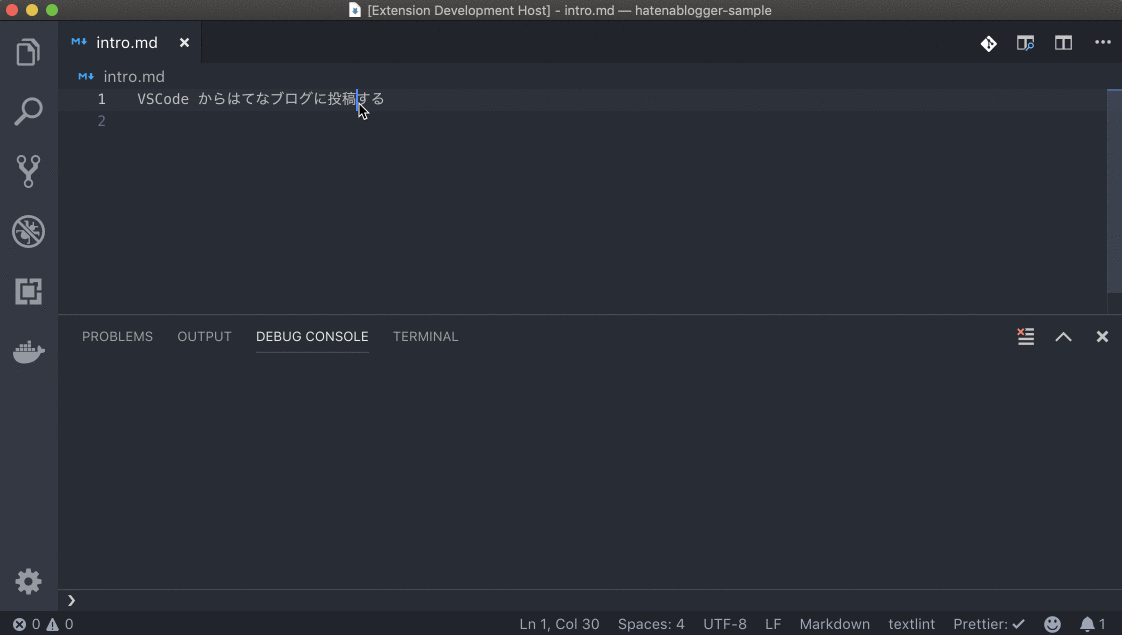
Task: Open the More Actions ellipsis menu
Action: tap(1103, 42)
